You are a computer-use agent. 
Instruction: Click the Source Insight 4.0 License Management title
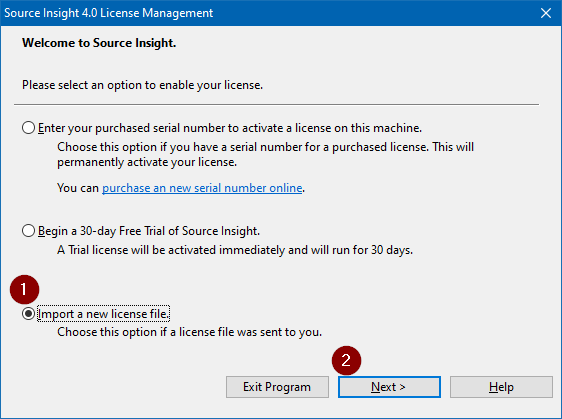pos(109,13)
